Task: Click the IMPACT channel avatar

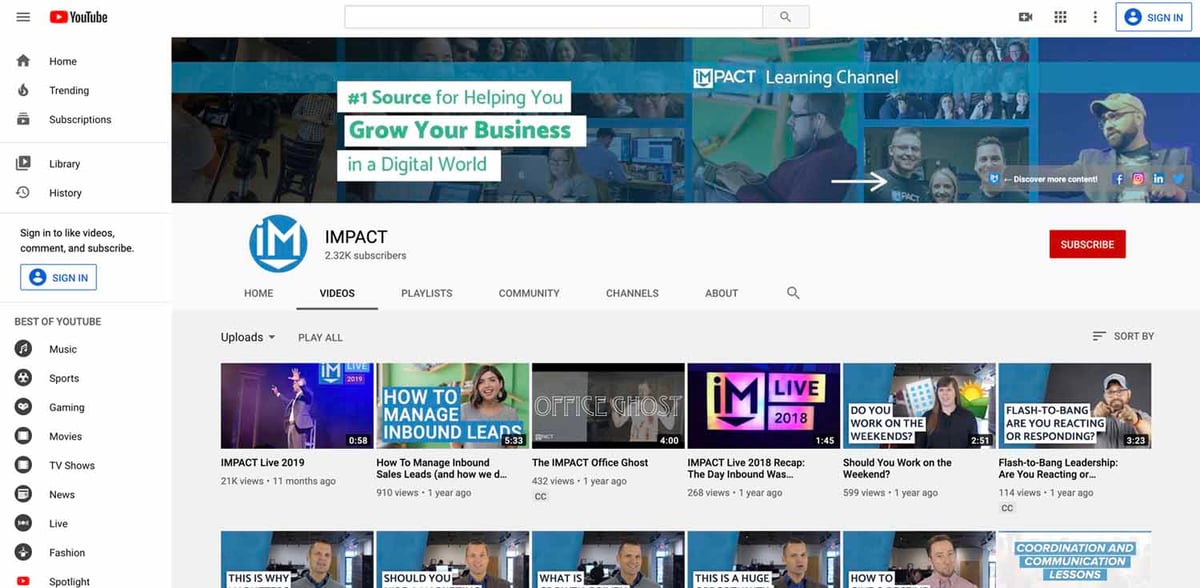Action: 278,244
